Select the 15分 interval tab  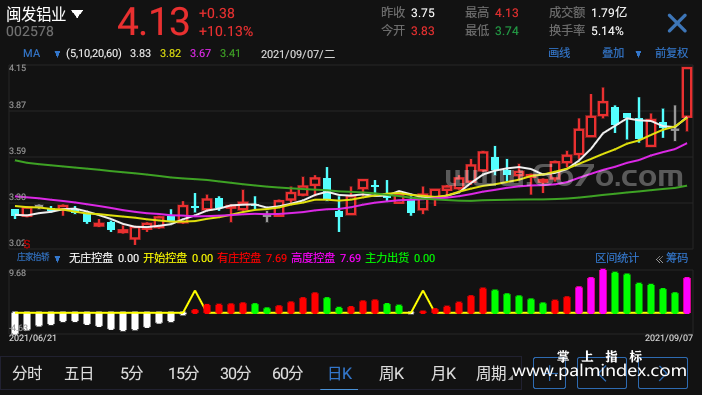(183, 373)
